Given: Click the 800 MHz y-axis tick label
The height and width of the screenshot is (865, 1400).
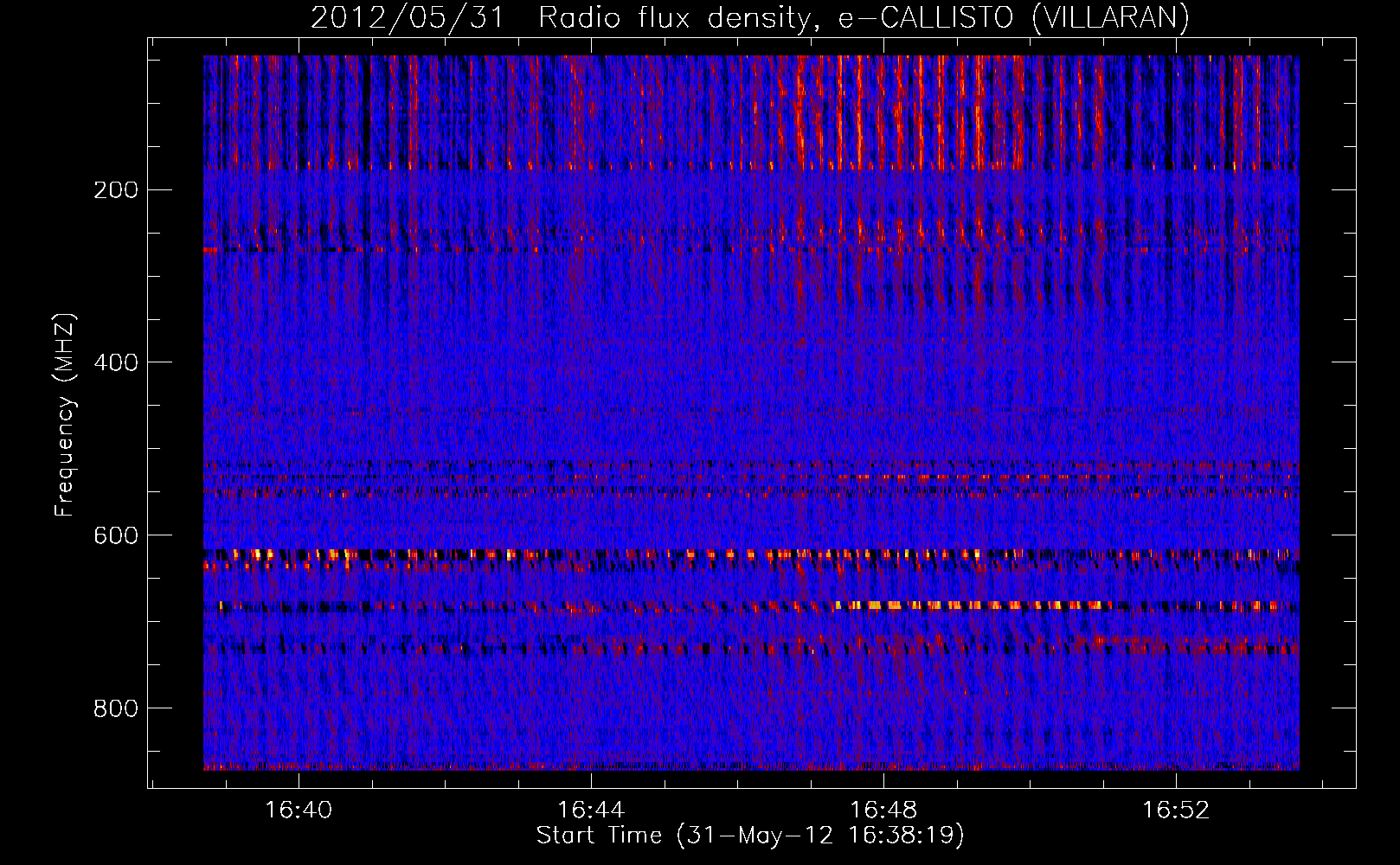Looking at the screenshot, I should pyautogui.click(x=116, y=708).
